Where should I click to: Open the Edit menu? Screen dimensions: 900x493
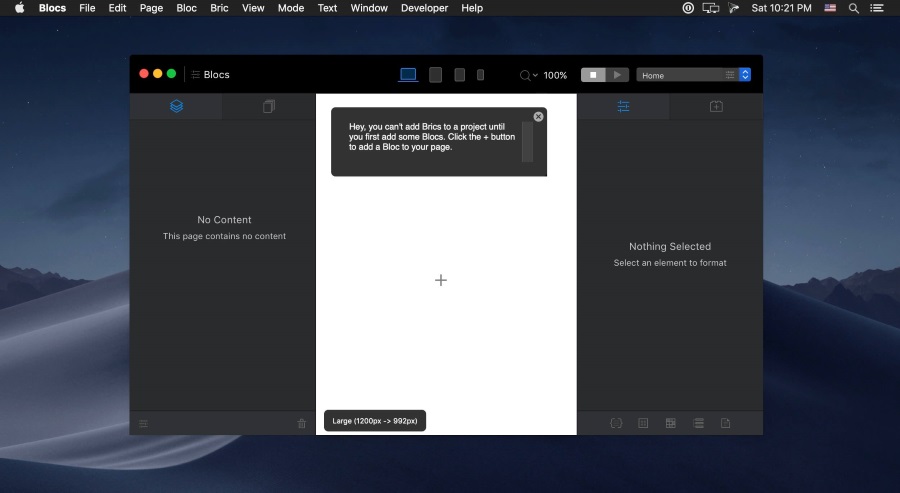coord(117,8)
